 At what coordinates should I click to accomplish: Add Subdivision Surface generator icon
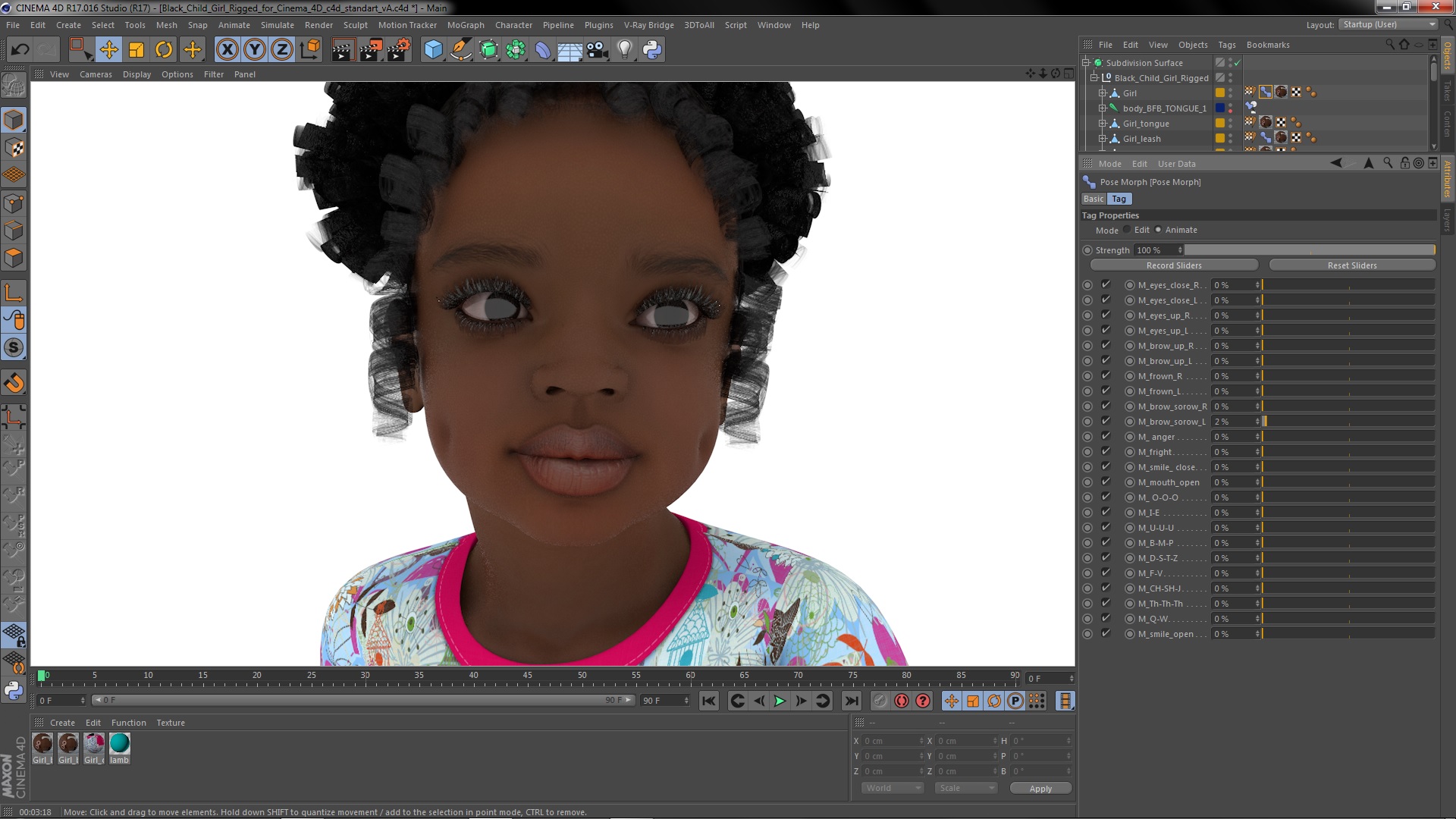(x=488, y=50)
